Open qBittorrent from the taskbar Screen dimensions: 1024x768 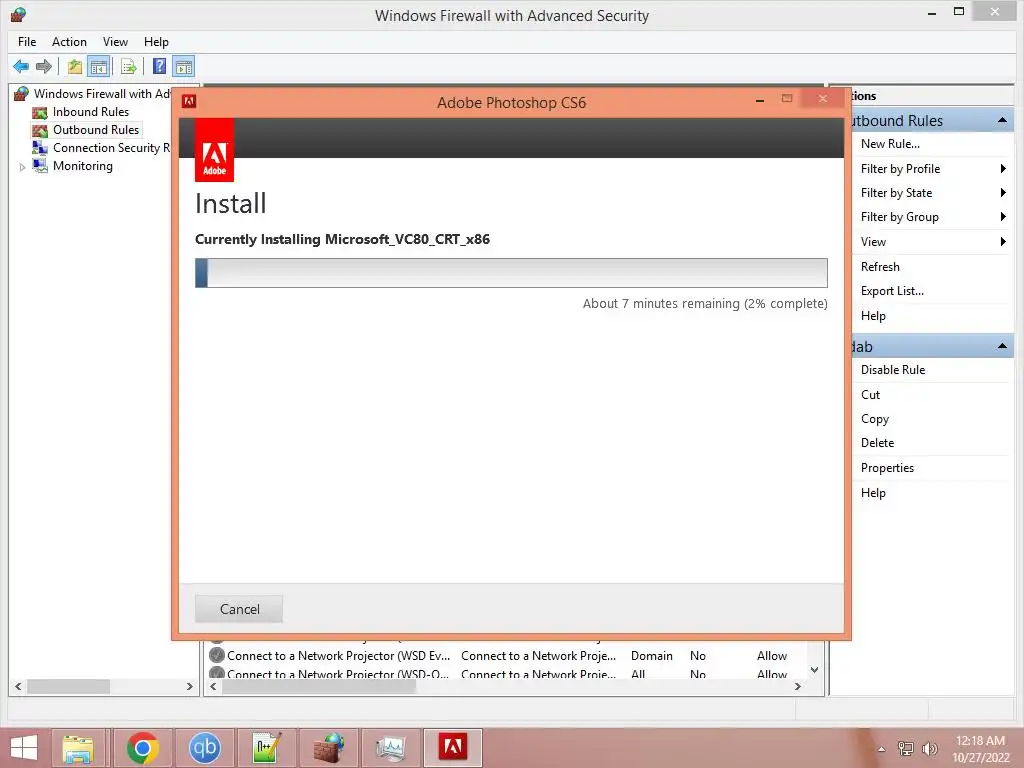(x=204, y=748)
